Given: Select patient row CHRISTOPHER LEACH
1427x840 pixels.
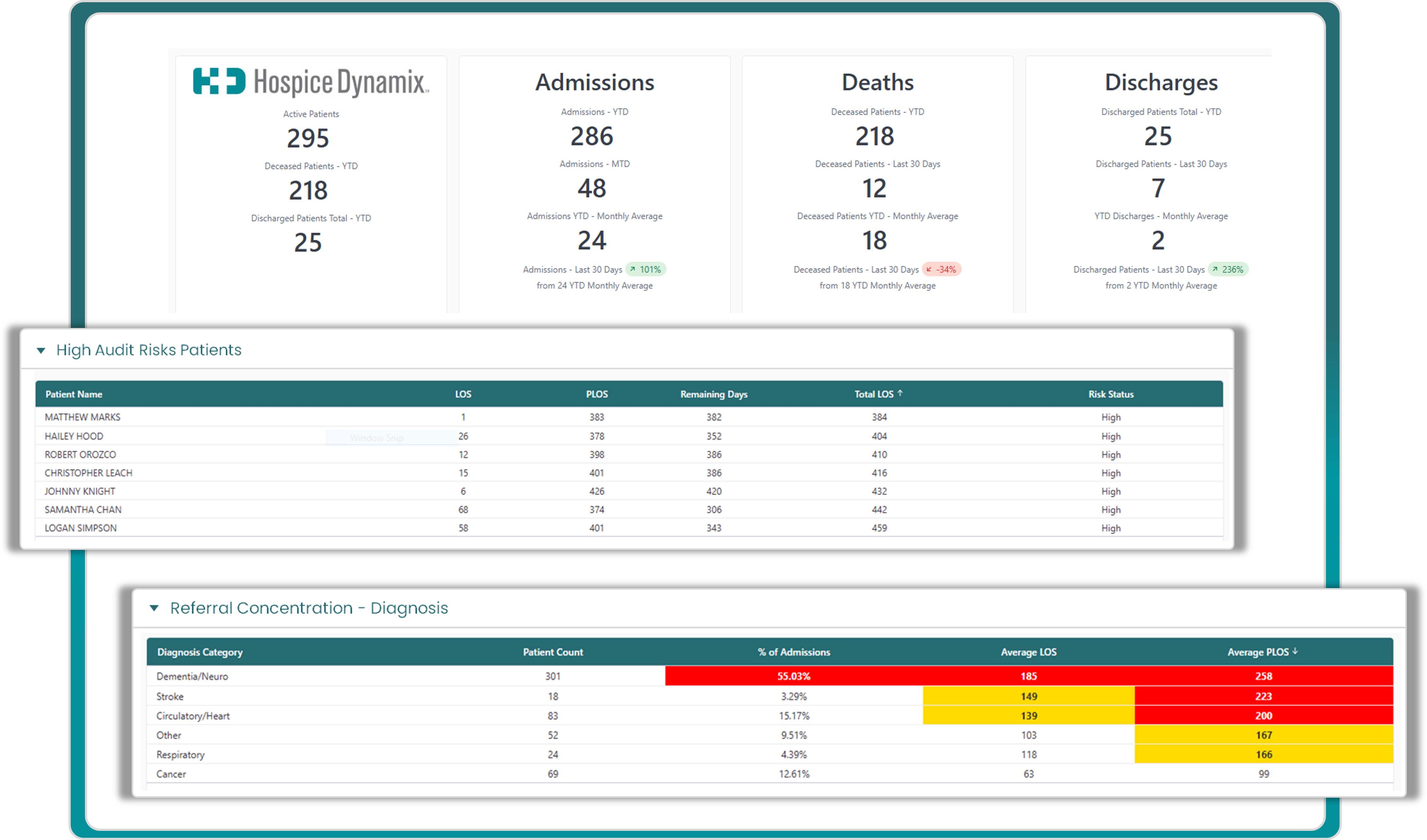Looking at the screenshot, I should point(629,473).
